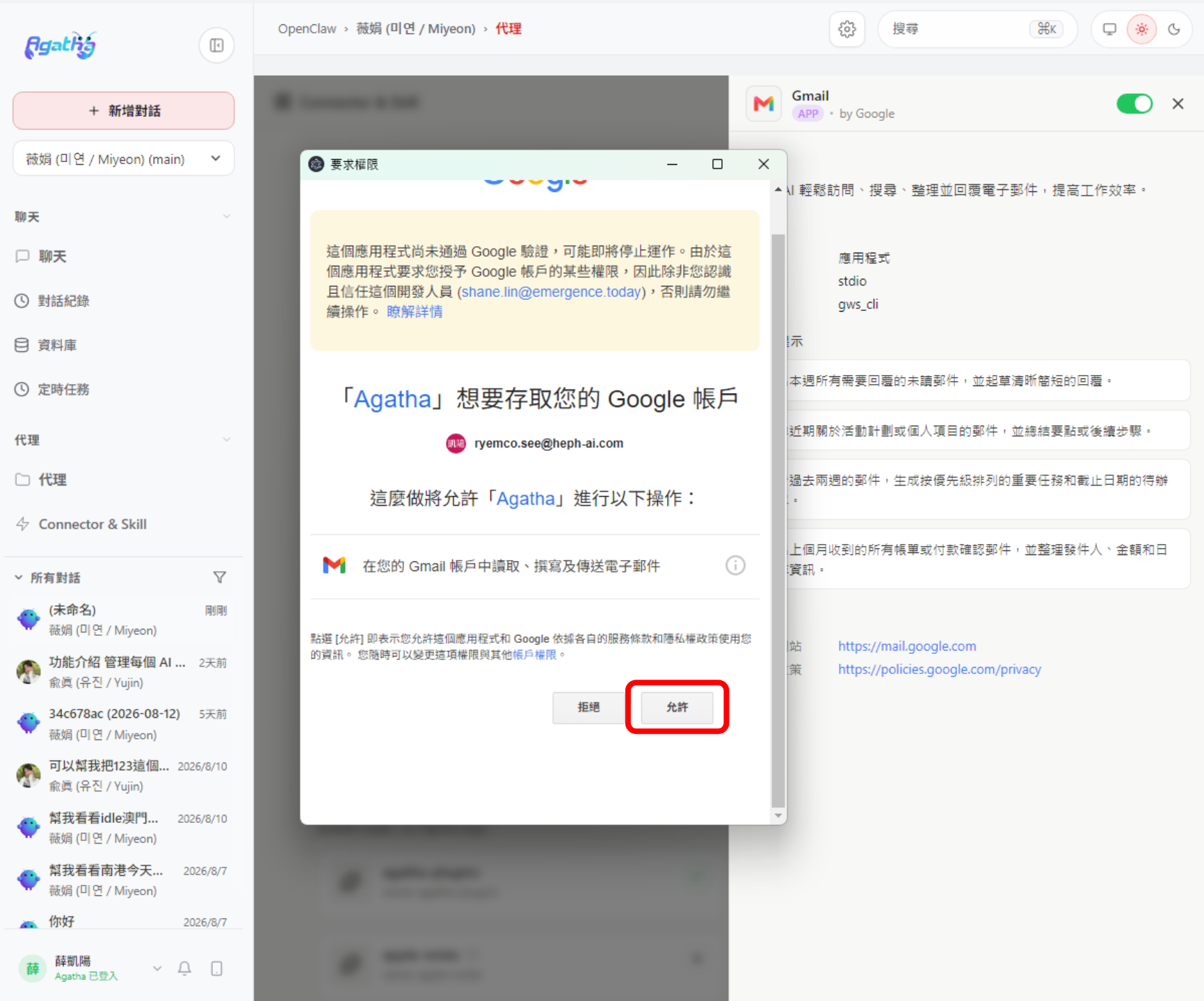Click the 對話紀錄 clock icon
Screen dimensions: 1204x1001
[x=22, y=301]
